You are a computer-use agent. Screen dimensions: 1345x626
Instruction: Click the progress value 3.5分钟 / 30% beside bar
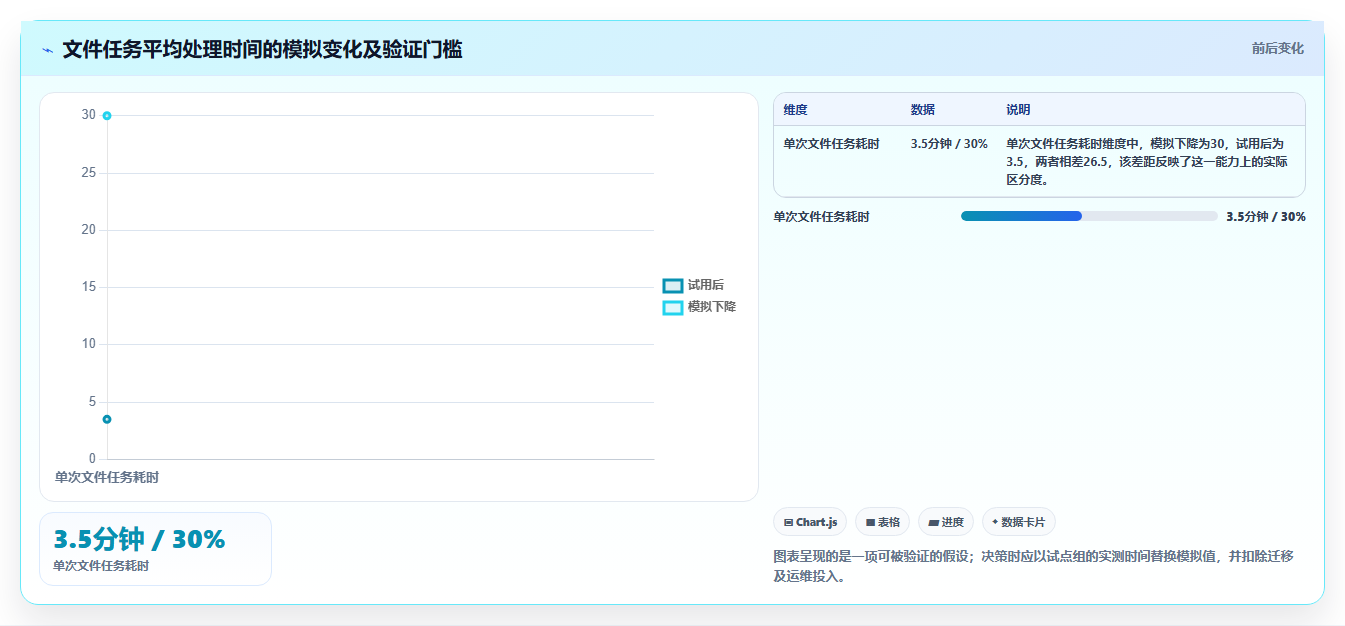[x=1266, y=217]
